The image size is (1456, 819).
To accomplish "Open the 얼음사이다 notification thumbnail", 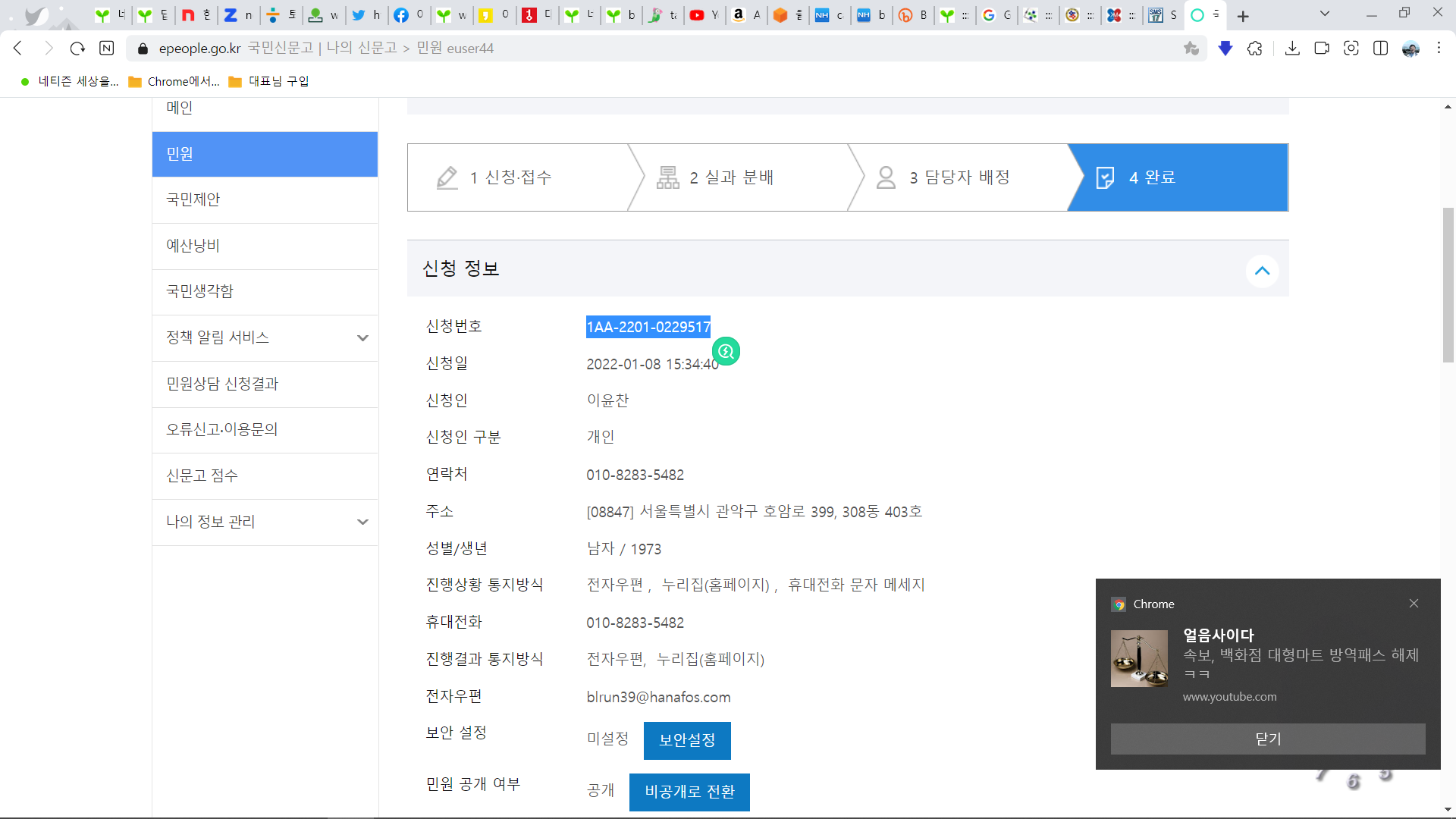I will tap(1139, 658).
